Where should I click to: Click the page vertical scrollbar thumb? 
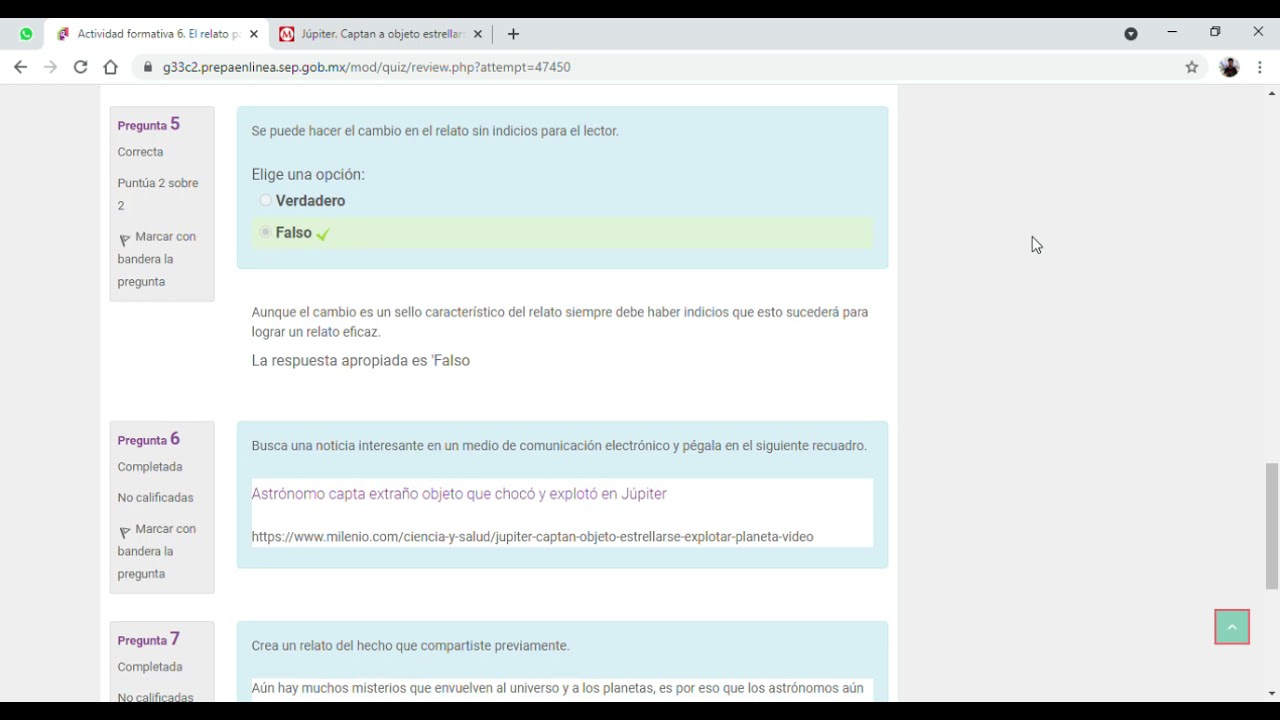tap(1272, 526)
